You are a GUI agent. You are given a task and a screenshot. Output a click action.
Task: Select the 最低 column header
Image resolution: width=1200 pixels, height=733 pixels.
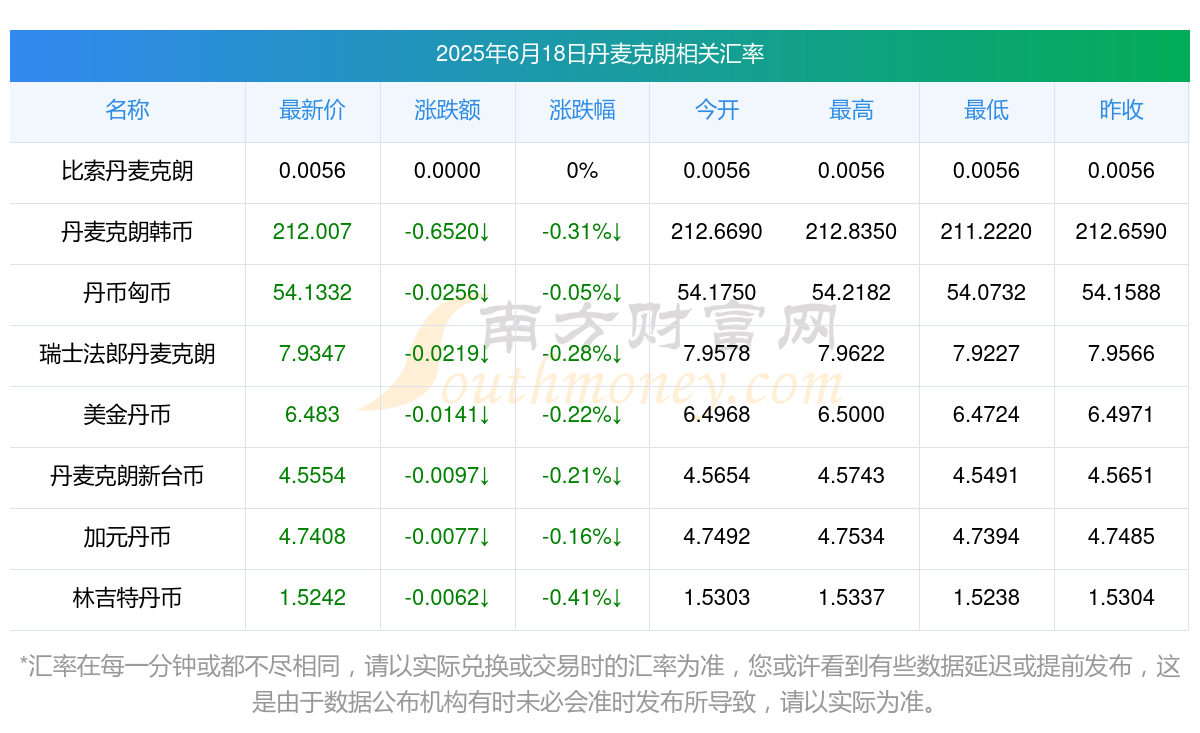986,110
